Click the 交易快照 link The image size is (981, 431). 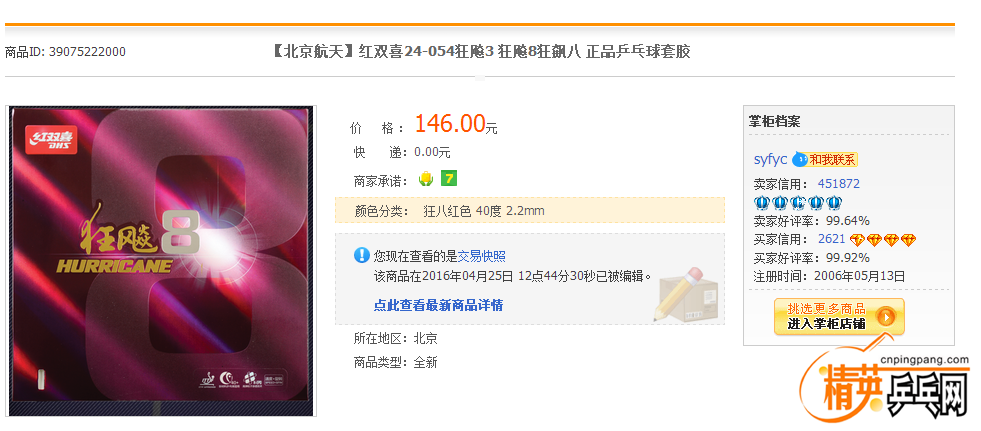click(482, 256)
